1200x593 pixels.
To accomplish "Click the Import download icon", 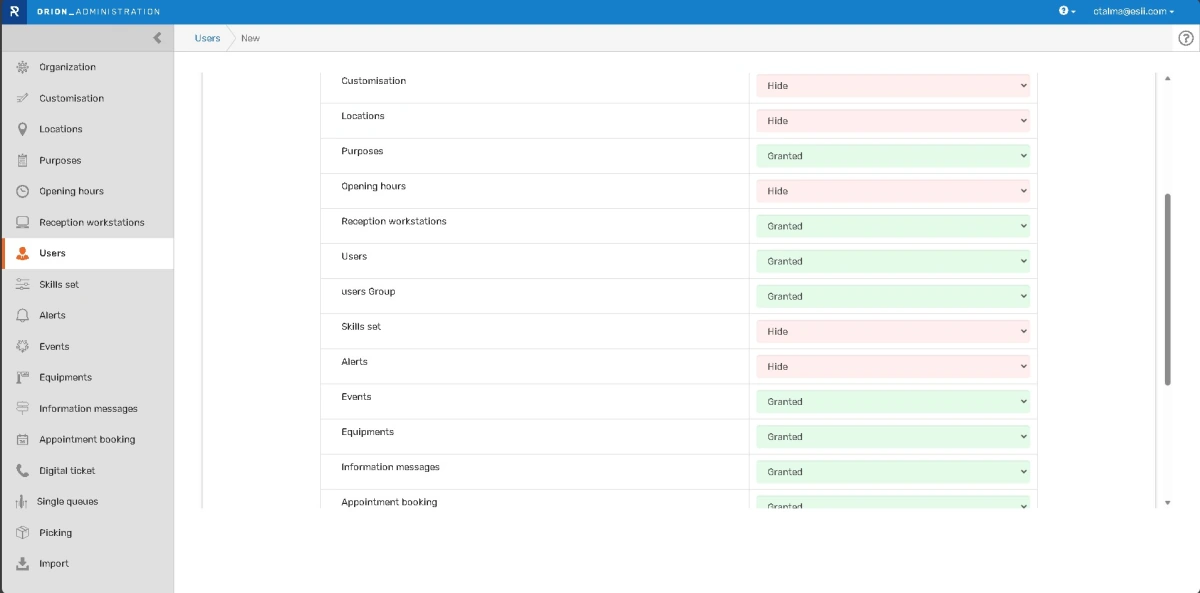I will [x=22, y=563].
